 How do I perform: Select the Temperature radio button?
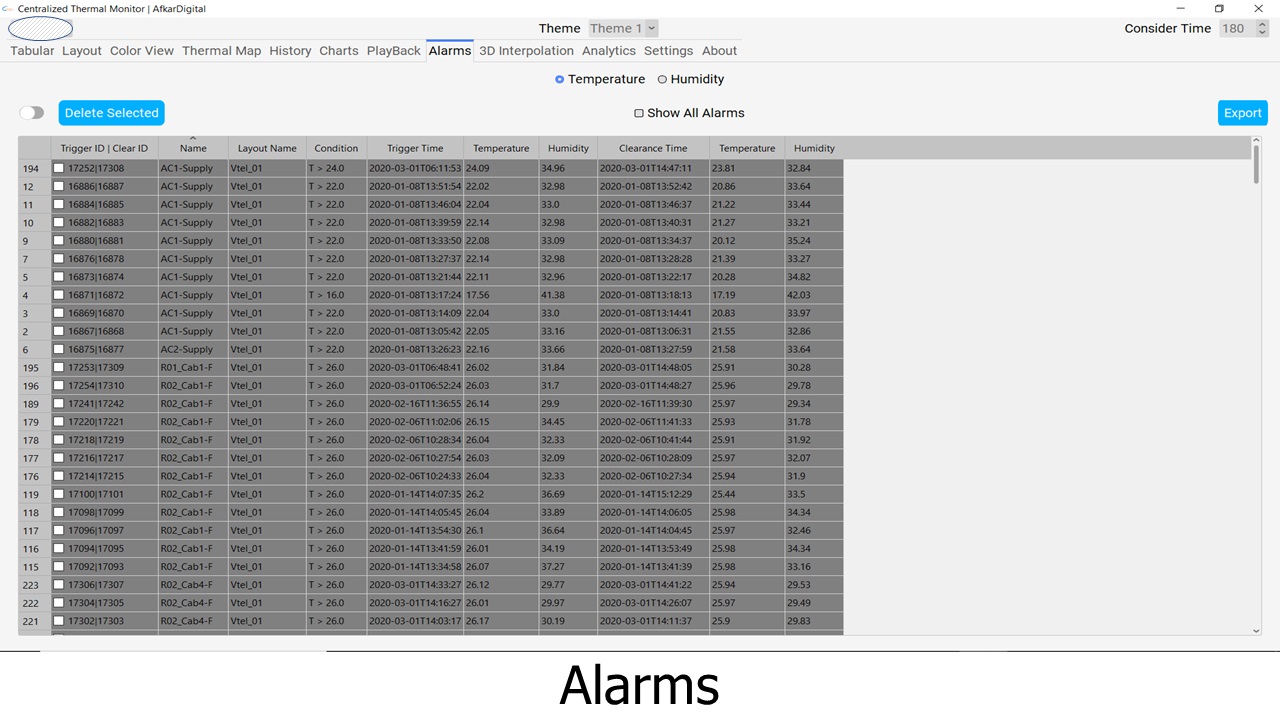[x=560, y=80]
